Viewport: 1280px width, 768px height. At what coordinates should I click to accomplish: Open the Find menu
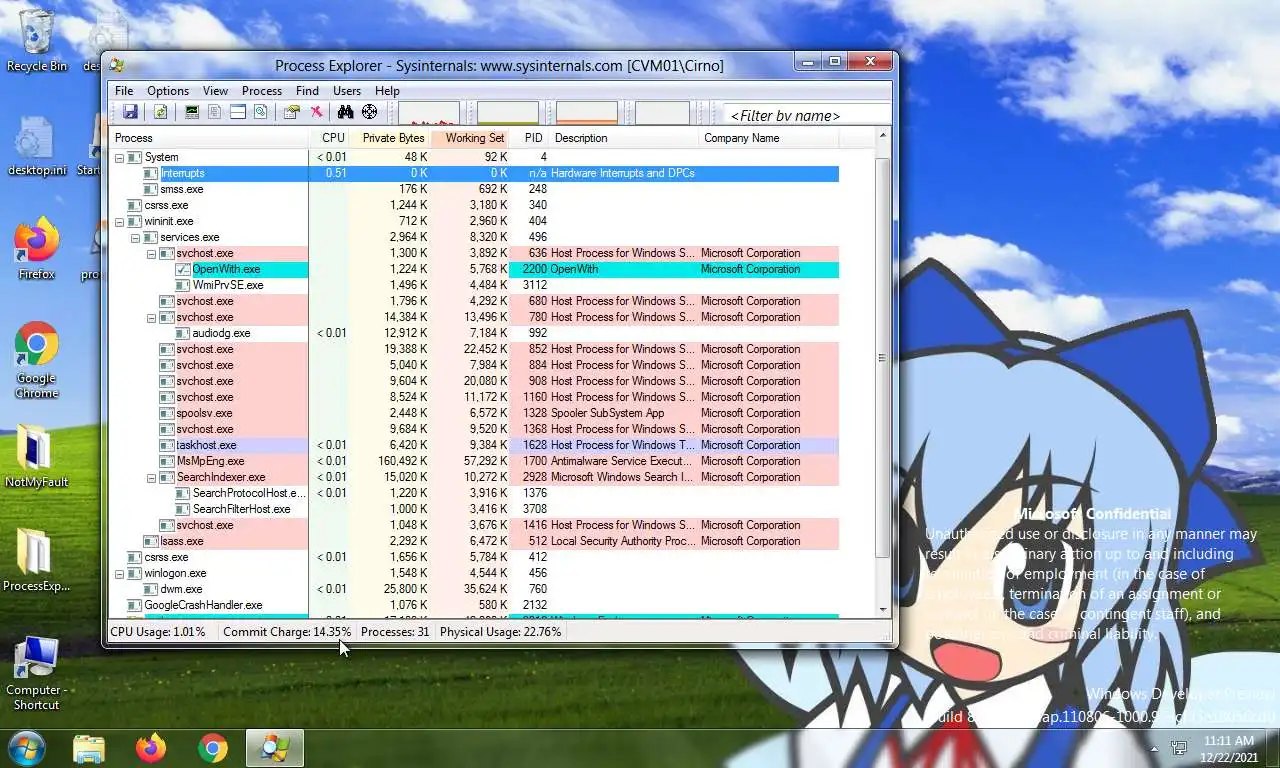307,90
